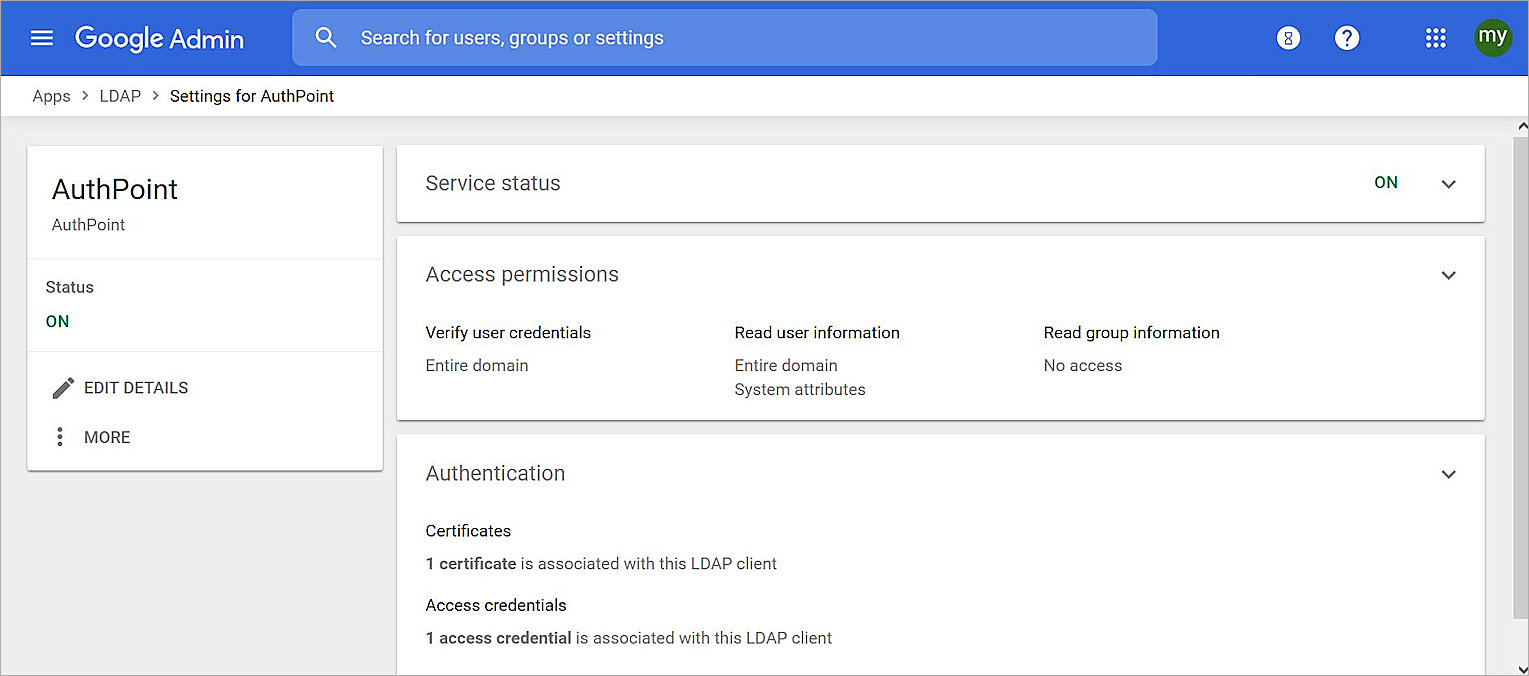The width and height of the screenshot is (1529, 676).
Task: Navigate to LDAP via breadcrumb
Action: 120,96
